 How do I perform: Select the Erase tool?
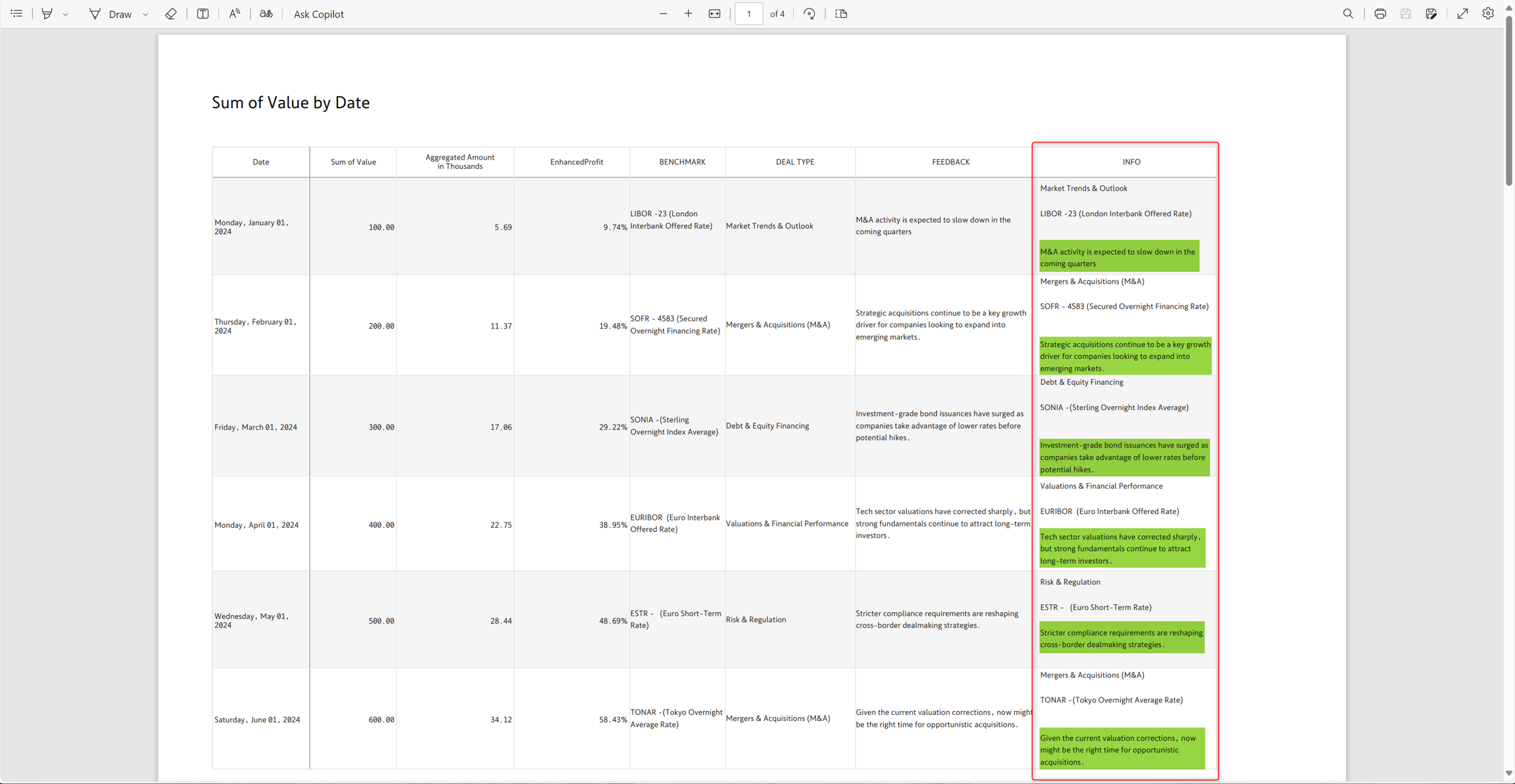coord(171,14)
